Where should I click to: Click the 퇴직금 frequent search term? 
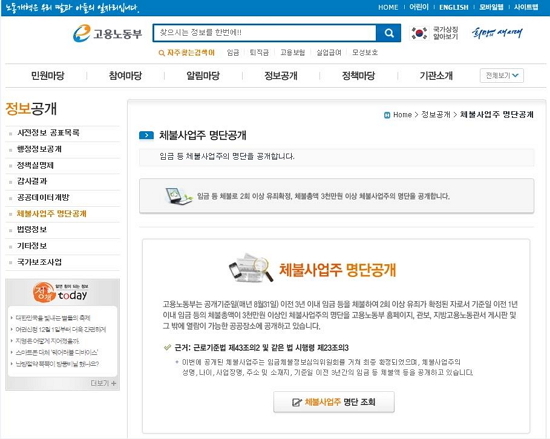pyautogui.click(x=259, y=53)
